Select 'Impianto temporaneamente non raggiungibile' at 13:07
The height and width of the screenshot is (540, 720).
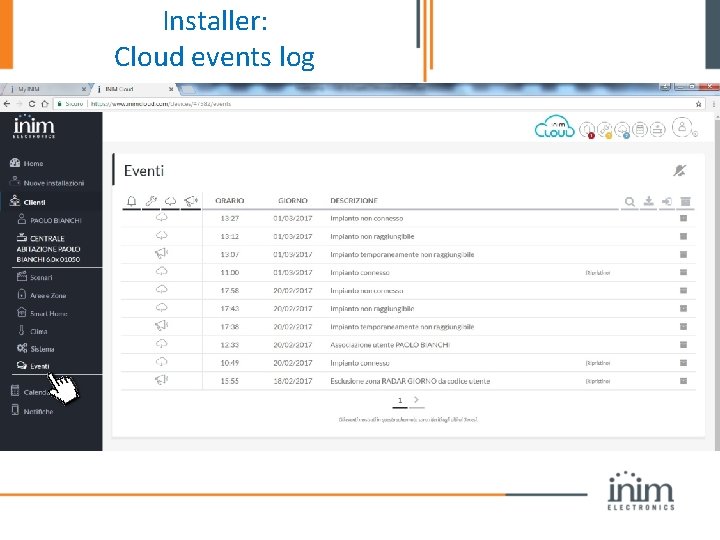402,254
